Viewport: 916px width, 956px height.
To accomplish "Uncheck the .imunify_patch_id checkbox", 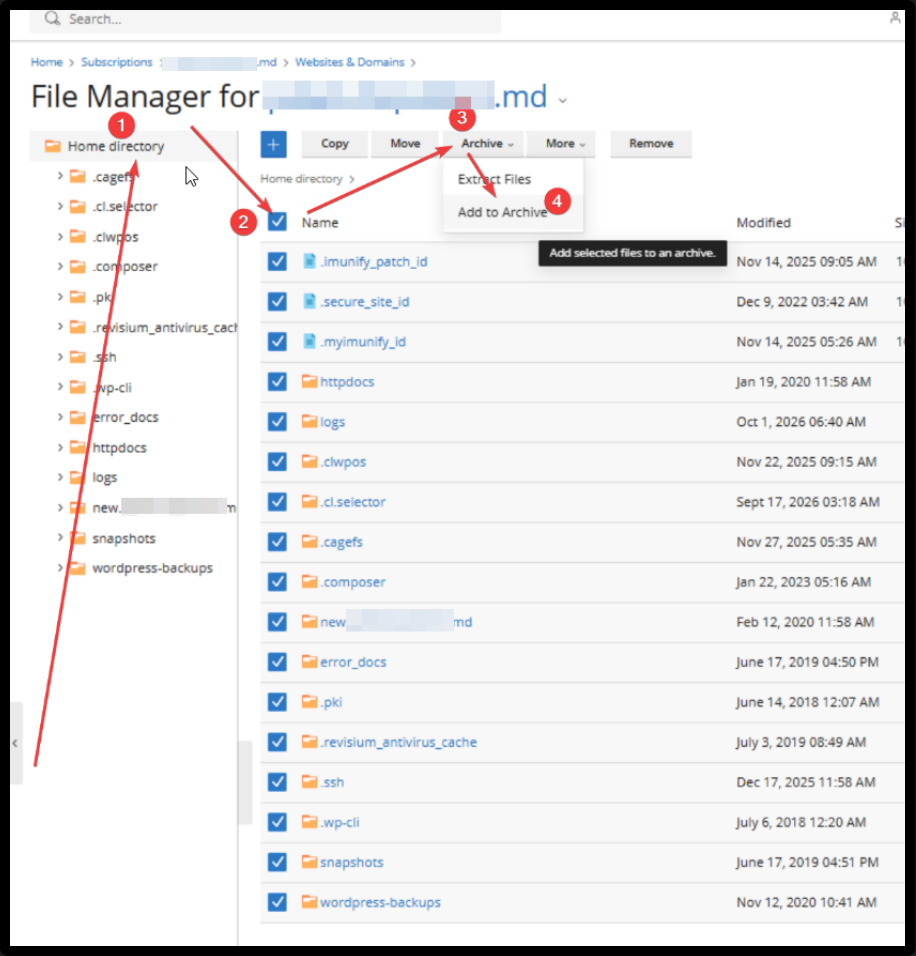I will point(277,262).
